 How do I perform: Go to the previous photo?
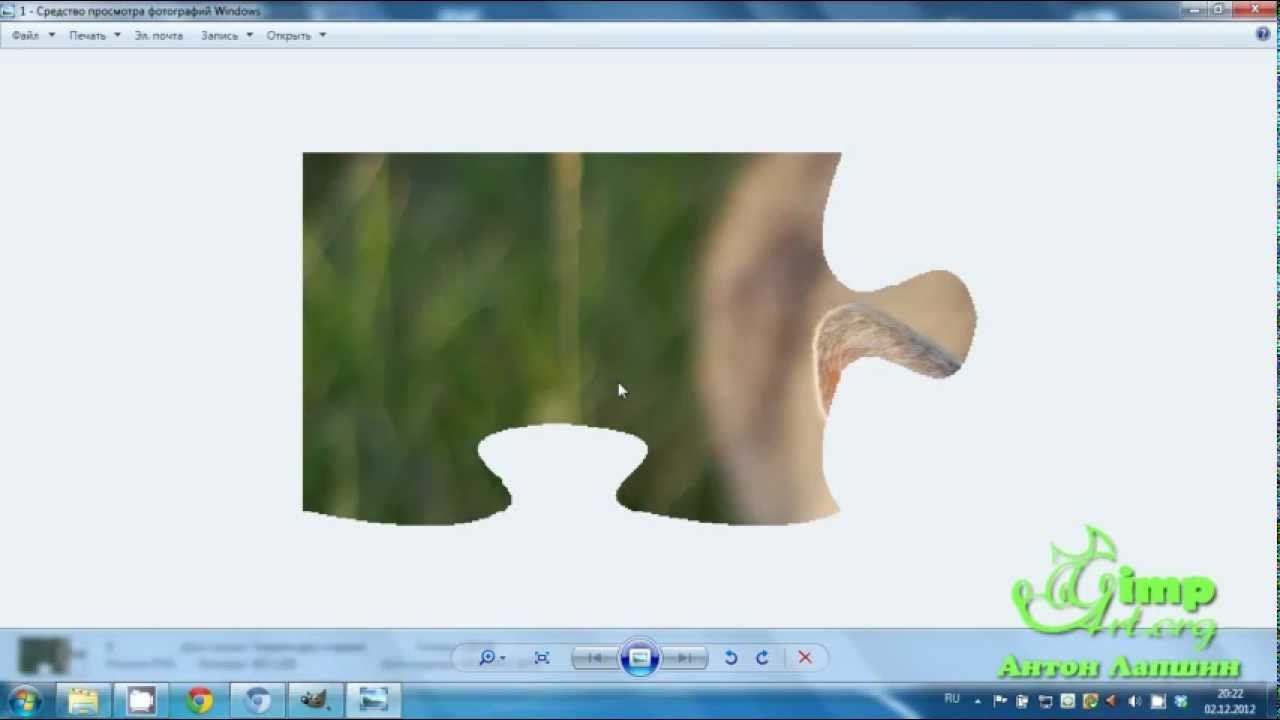point(595,657)
